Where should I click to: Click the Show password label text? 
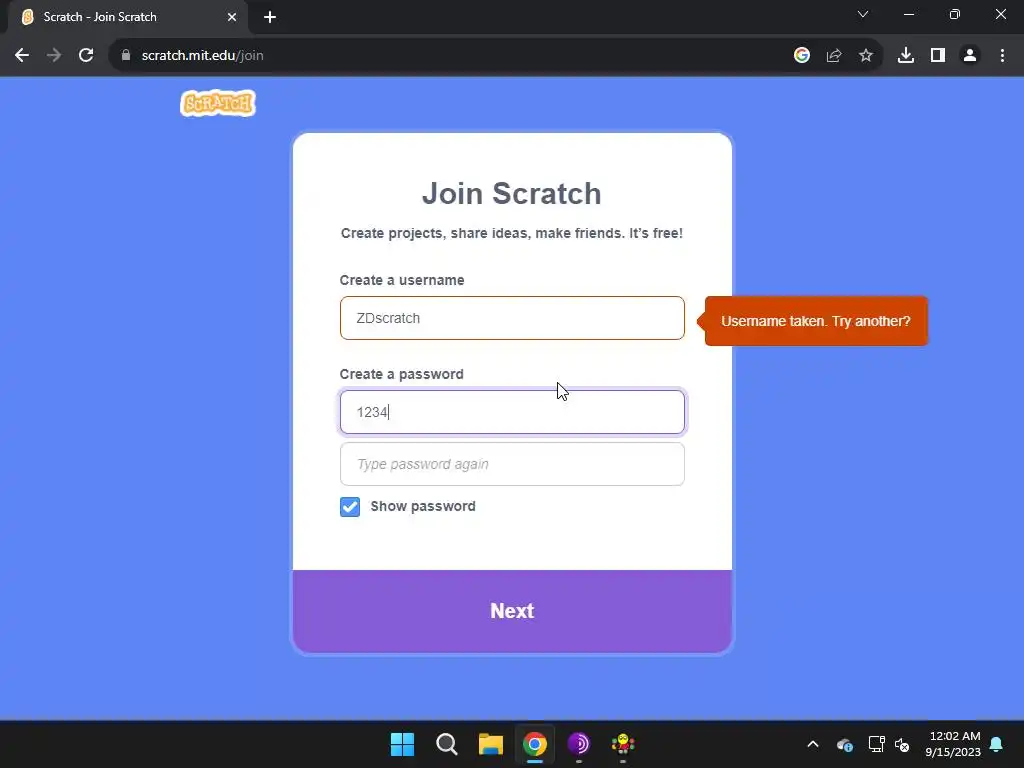point(423,506)
